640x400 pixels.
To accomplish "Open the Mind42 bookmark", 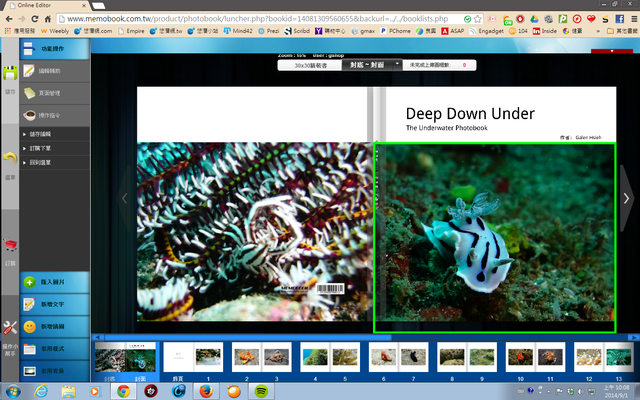I will (238, 31).
